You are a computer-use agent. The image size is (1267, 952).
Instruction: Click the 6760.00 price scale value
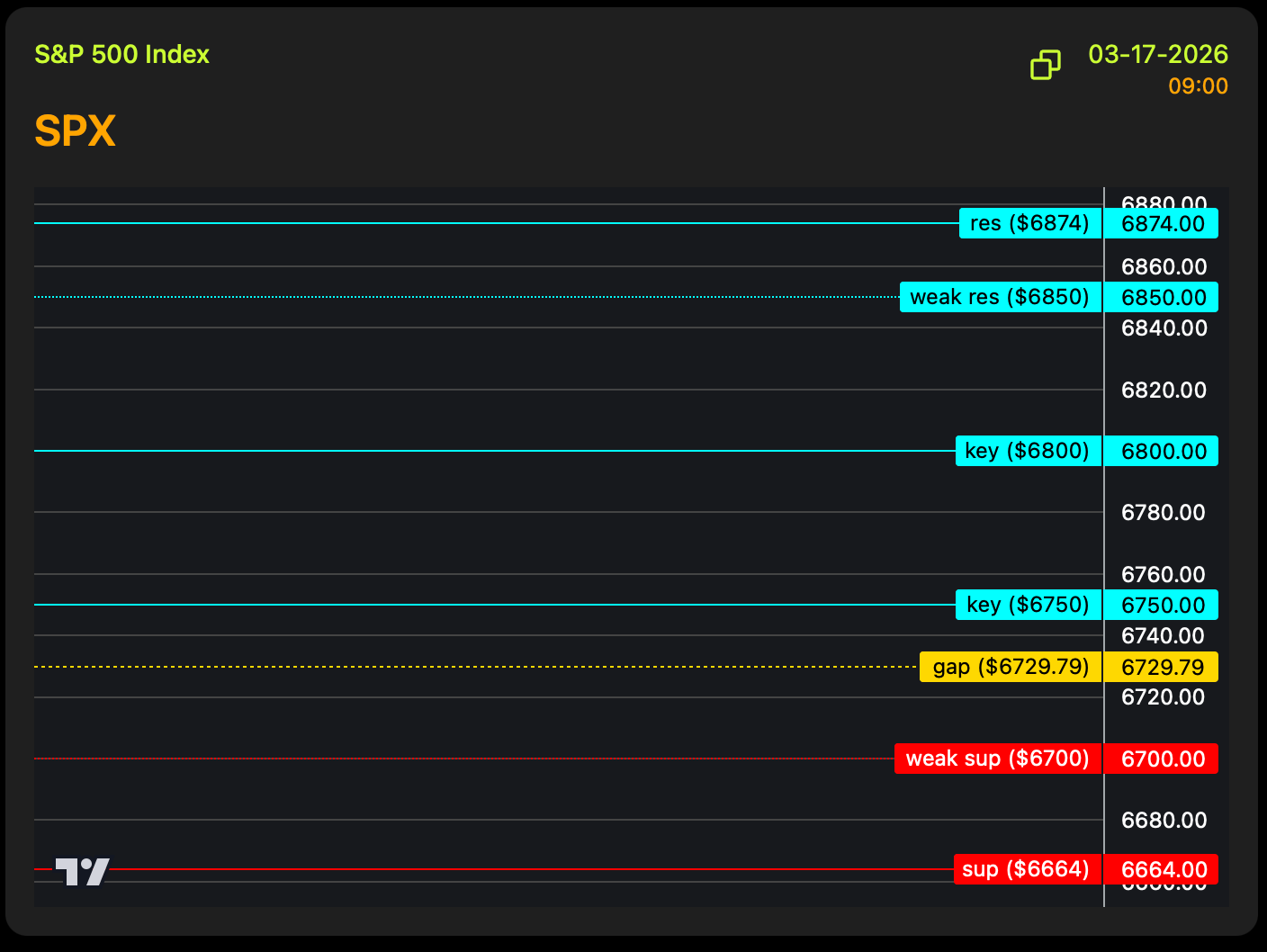click(x=1163, y=574)
